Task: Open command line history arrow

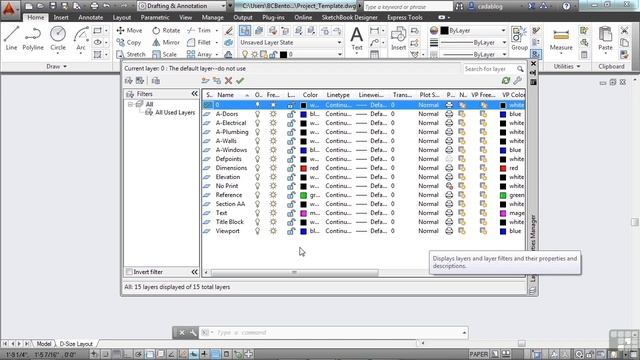Action: [x=464, y=333]
